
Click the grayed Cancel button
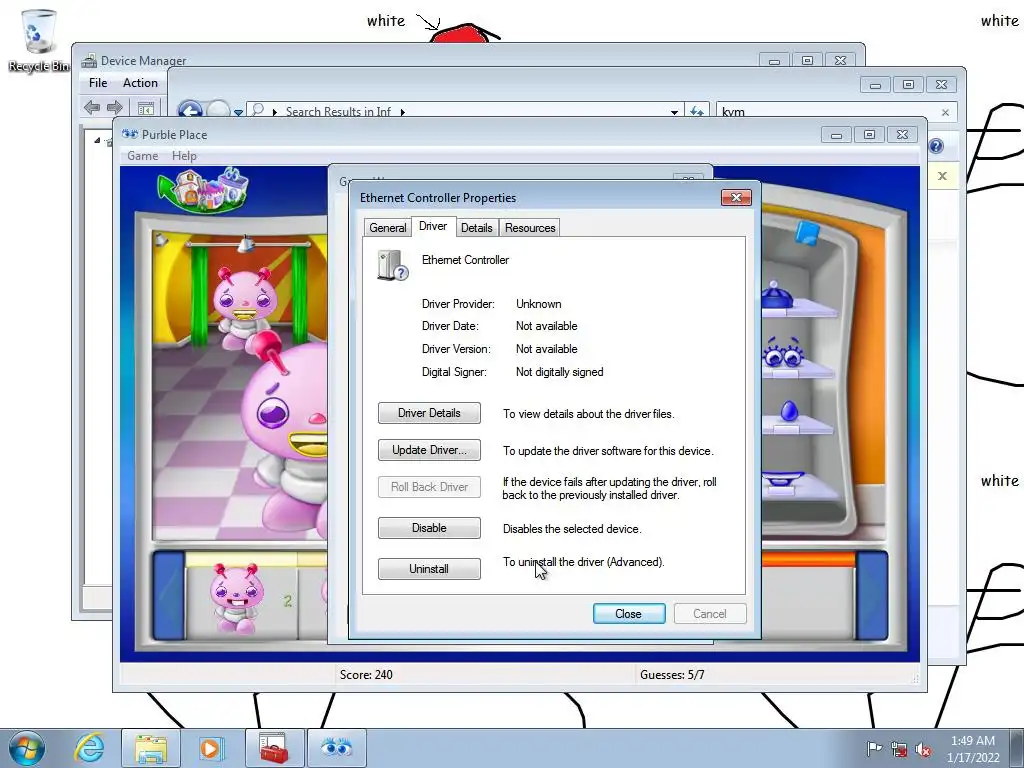(x=710, y=614)
